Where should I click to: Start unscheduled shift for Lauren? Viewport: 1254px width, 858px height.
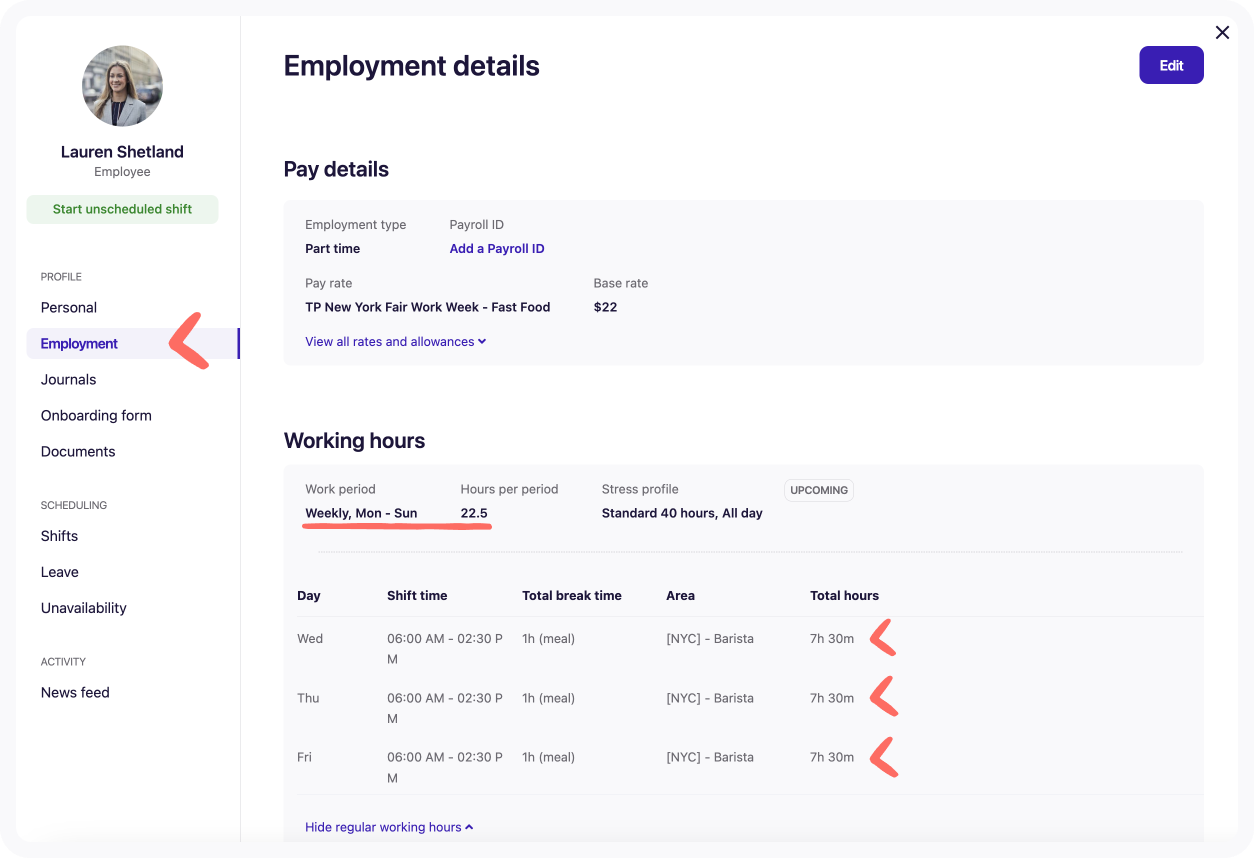[x=122, y=209]
